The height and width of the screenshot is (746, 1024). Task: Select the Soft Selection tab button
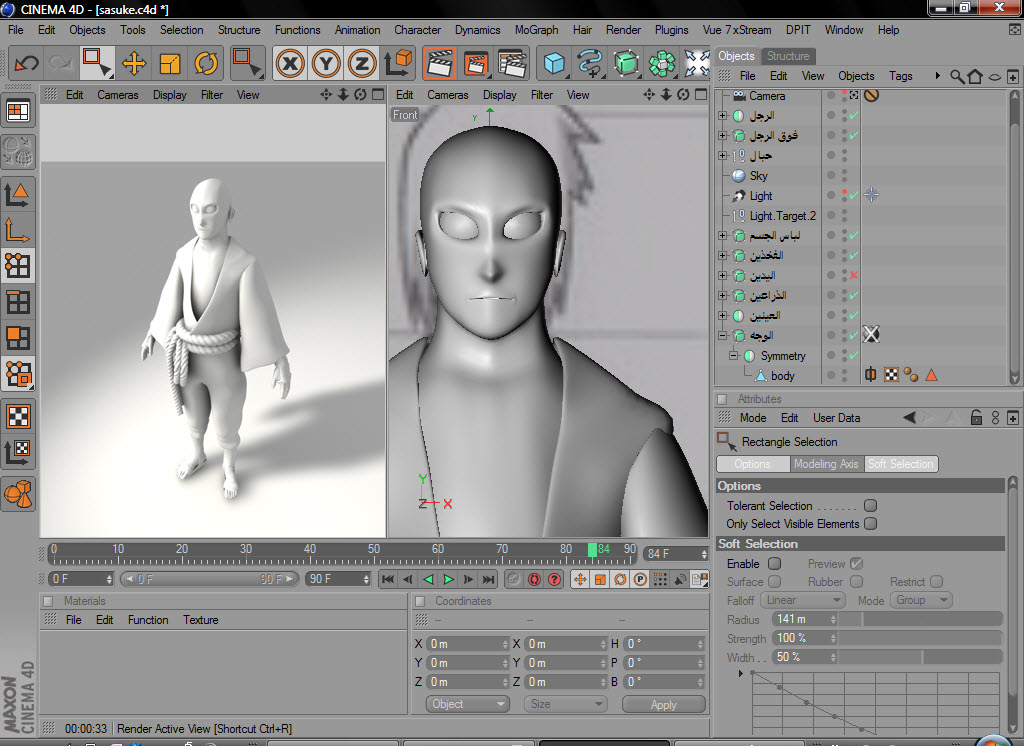pos(901,464)
